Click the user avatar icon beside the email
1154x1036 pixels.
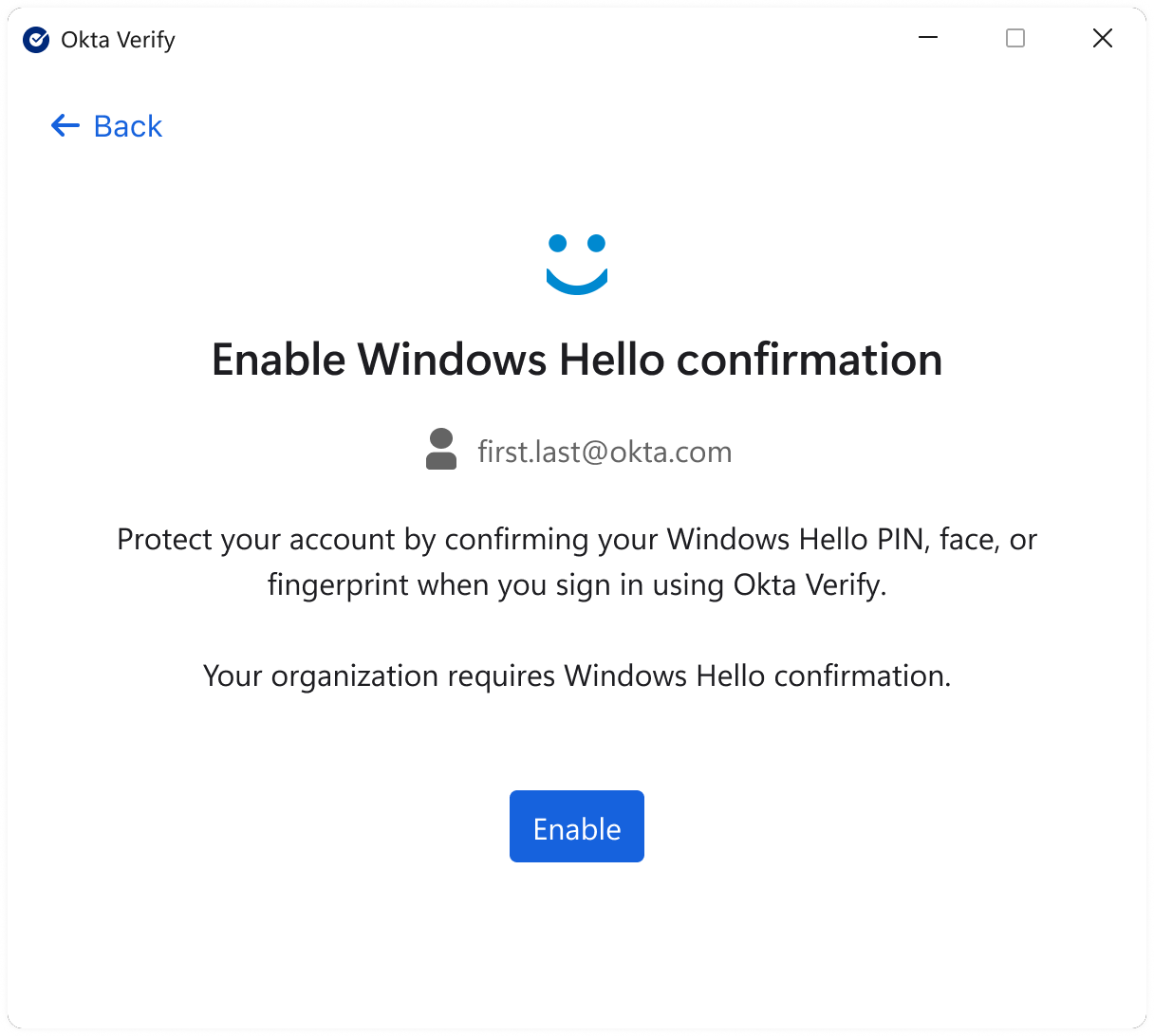[441, 450]
